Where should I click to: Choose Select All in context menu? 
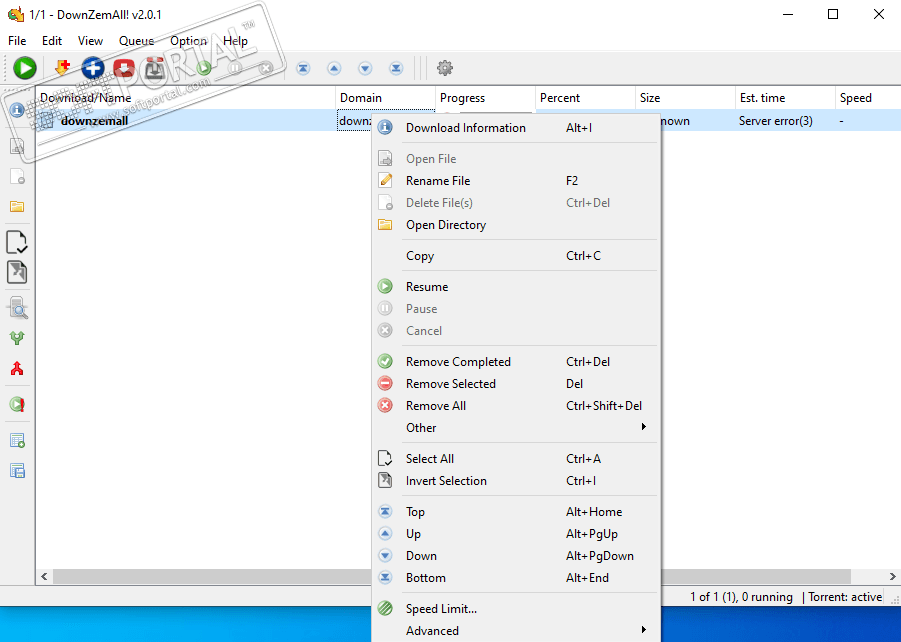point(516,459)
